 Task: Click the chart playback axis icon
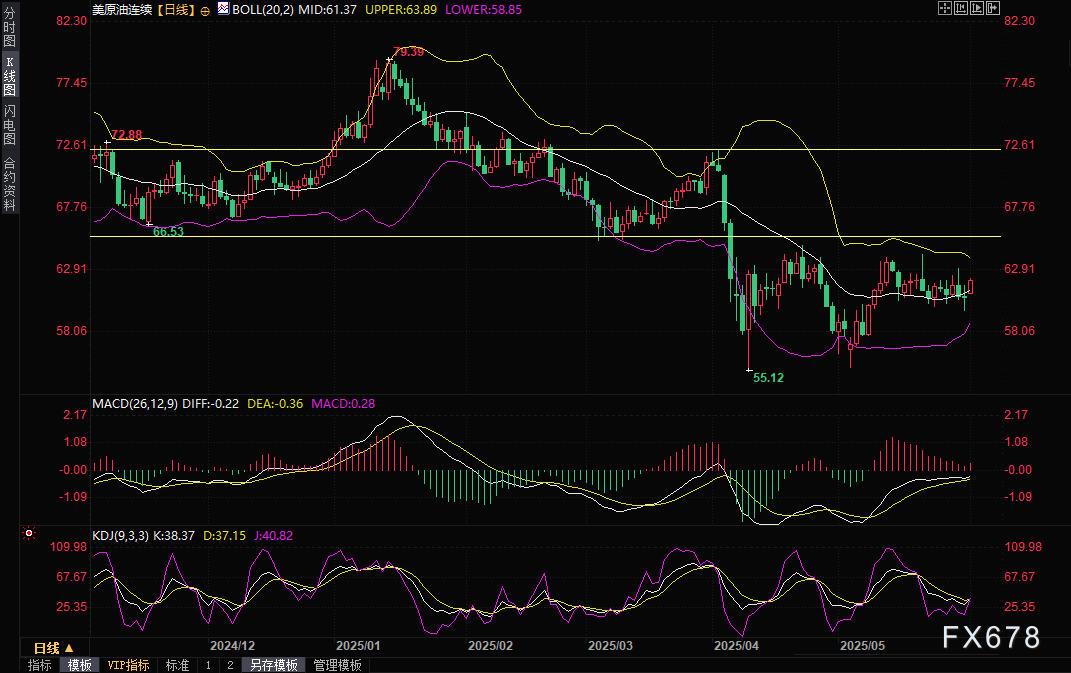coord(977,8)
